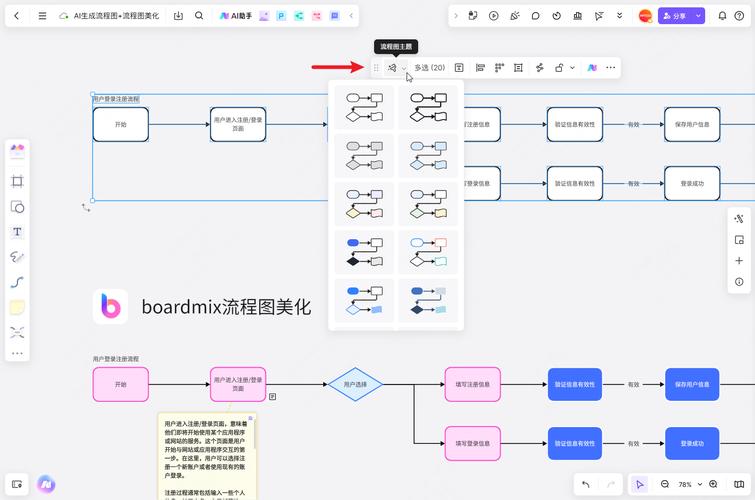Start presentation play icon

coord(494,16)
